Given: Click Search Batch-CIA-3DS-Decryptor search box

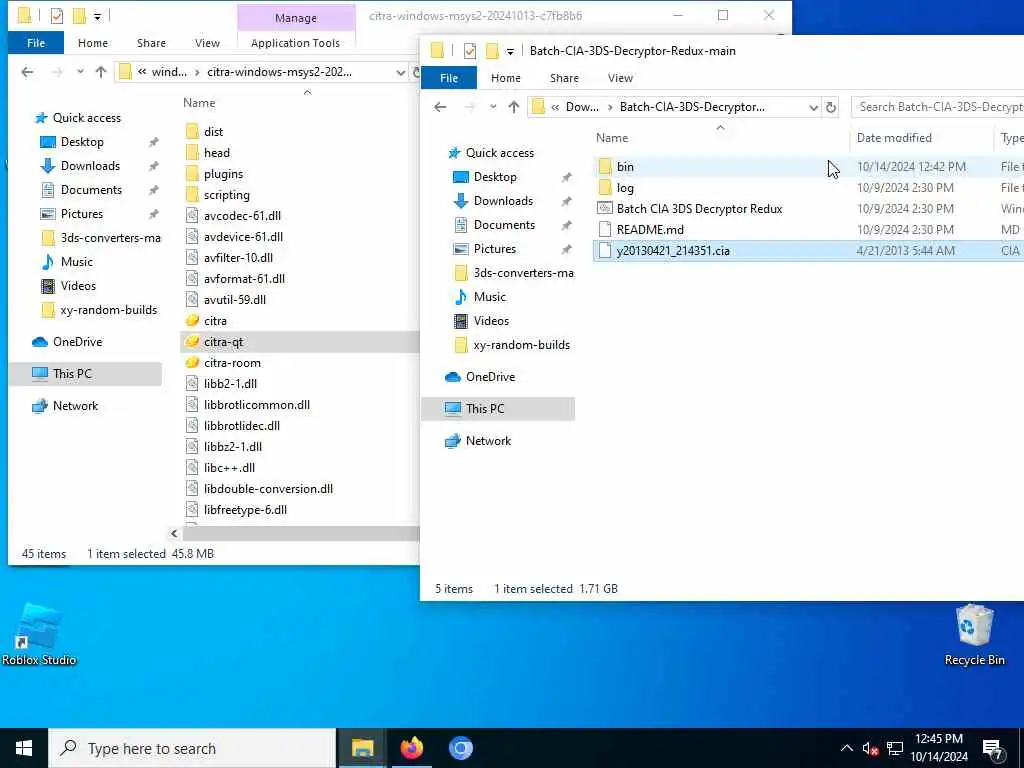Looking at the screenshot, I should point(938,107).
